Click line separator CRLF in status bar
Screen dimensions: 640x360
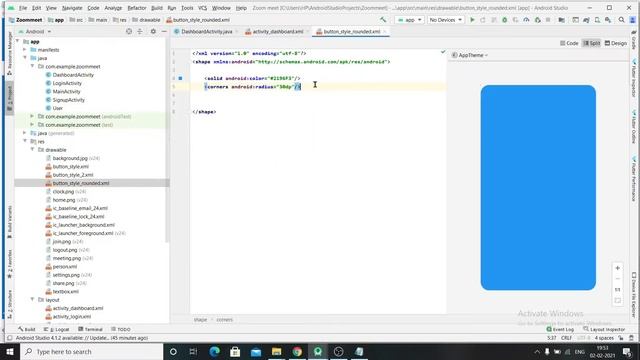(567, 338)
